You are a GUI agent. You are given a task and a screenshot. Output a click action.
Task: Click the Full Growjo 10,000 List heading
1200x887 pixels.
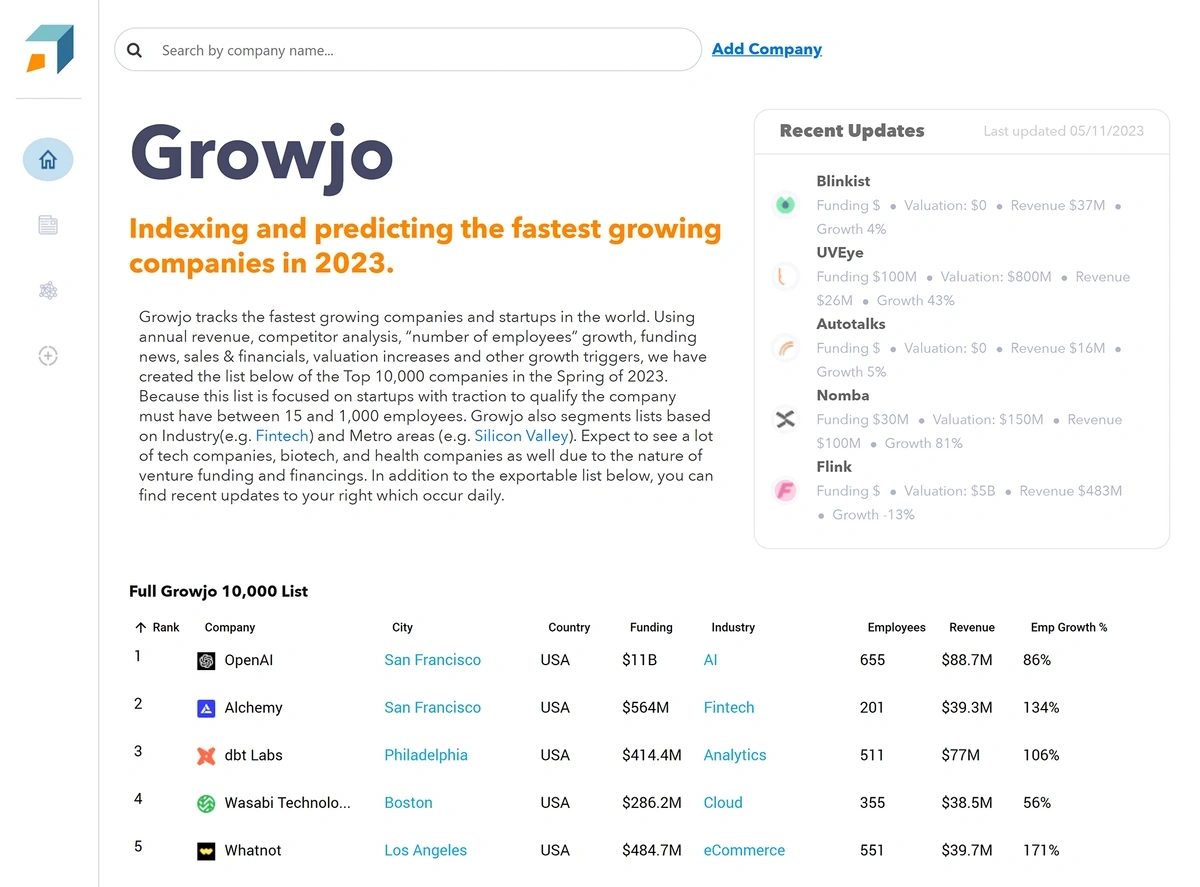pyautogui.click(x=218, y=591)
